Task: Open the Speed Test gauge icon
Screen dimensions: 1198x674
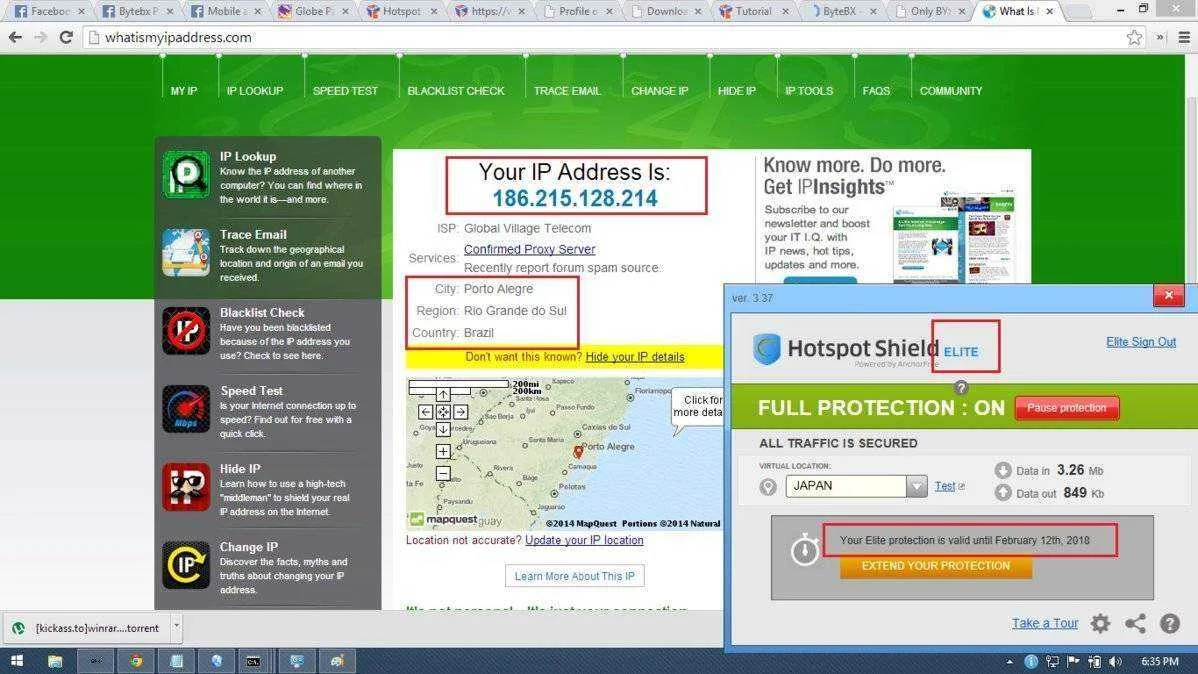Action: (186, 409)
